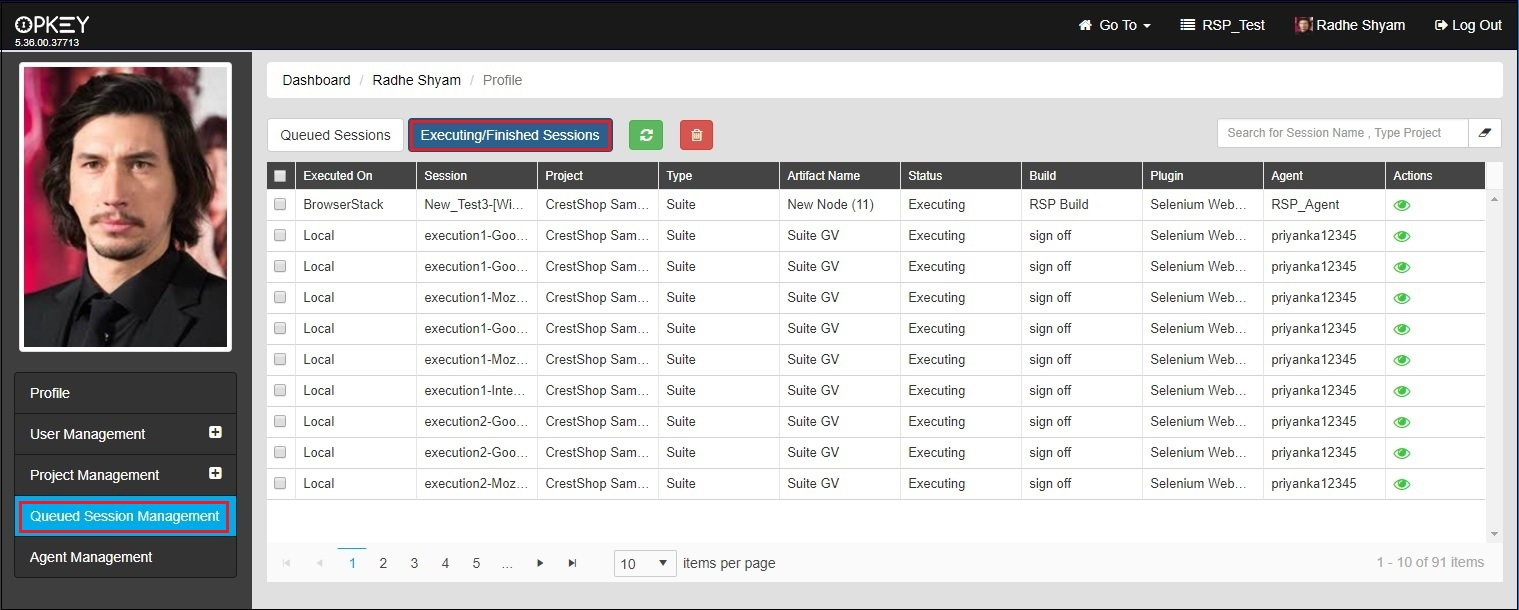Open Agent Management in sidebar
This screenshot has height=610, width=1519.
(x=91, y=557)
